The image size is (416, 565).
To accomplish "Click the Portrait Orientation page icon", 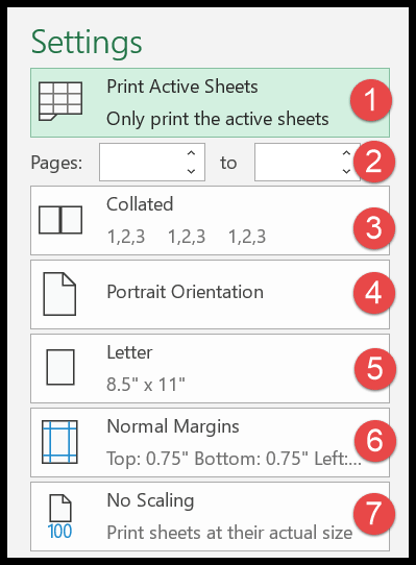I will point(59,294).
